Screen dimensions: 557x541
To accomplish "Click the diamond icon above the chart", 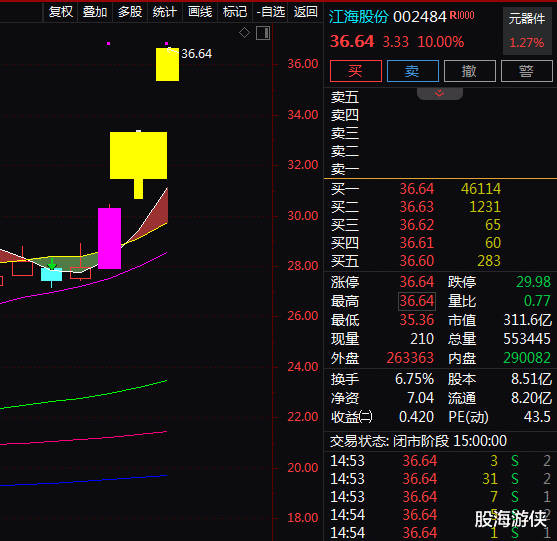I will [244, 33].
